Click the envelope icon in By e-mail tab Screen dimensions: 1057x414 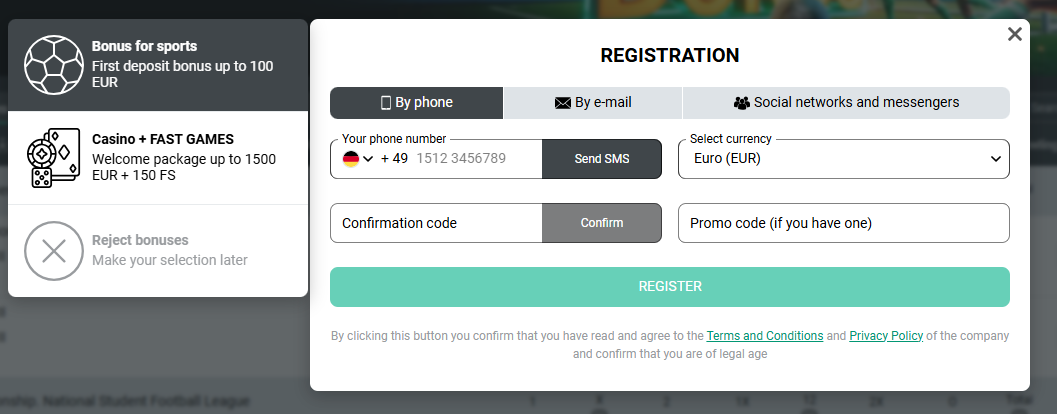coord(563,103)
